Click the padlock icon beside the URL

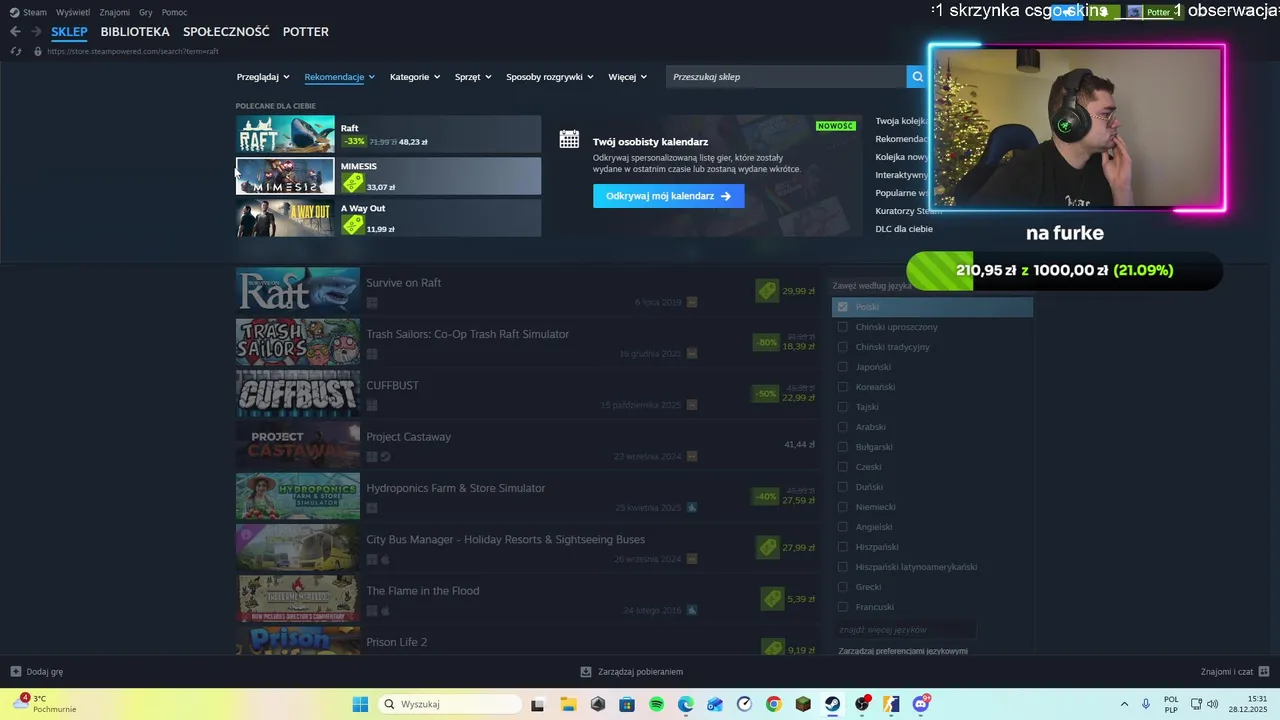[38, 51]
